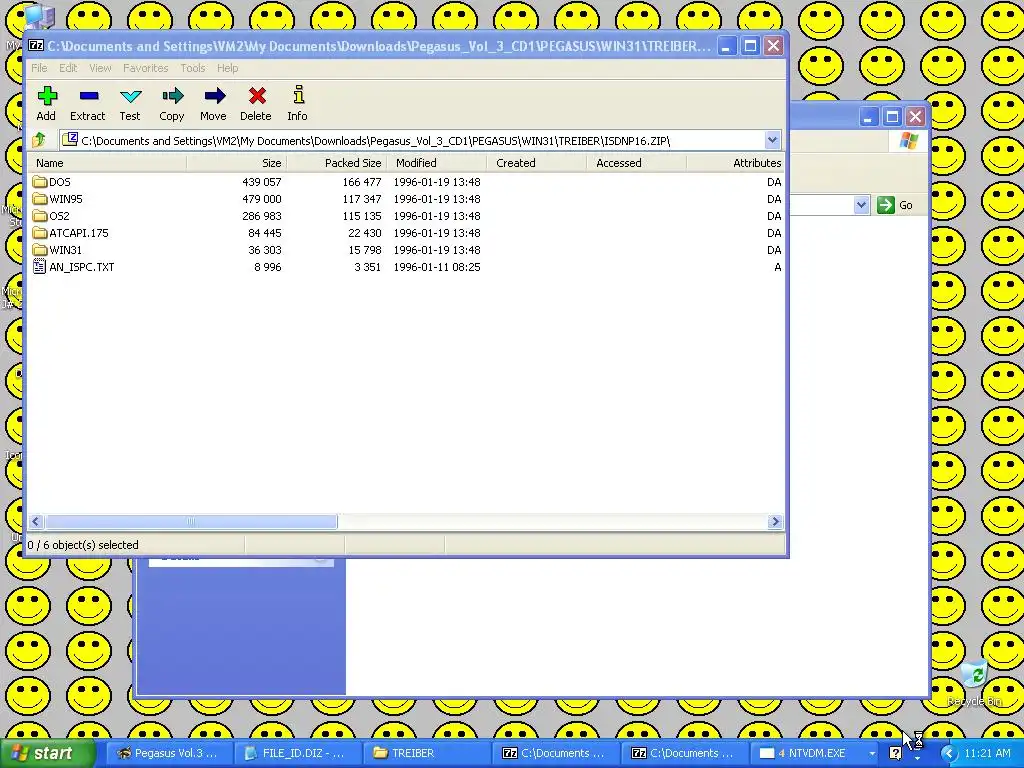The image size is (1024, 768).
Task: Sort by Size column header
Action: click(236, 163)
